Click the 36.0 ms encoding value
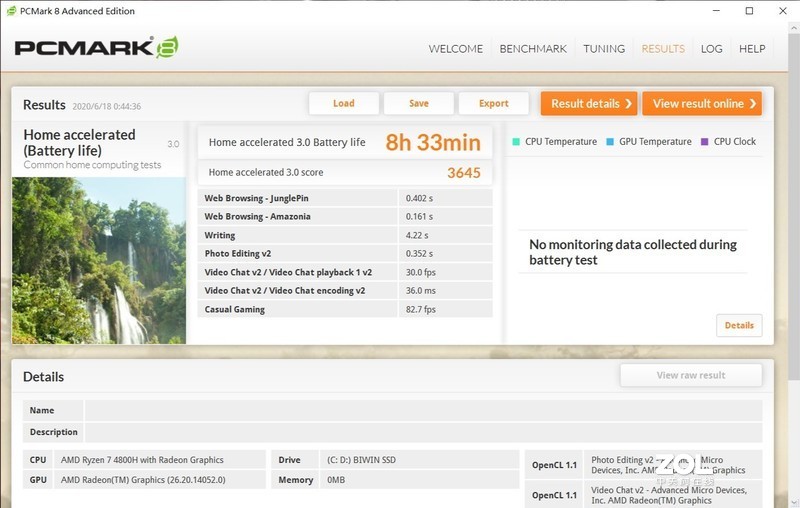The width and height of the screenshot is (800, 508). pyautogui.click(x=421, y=291)
